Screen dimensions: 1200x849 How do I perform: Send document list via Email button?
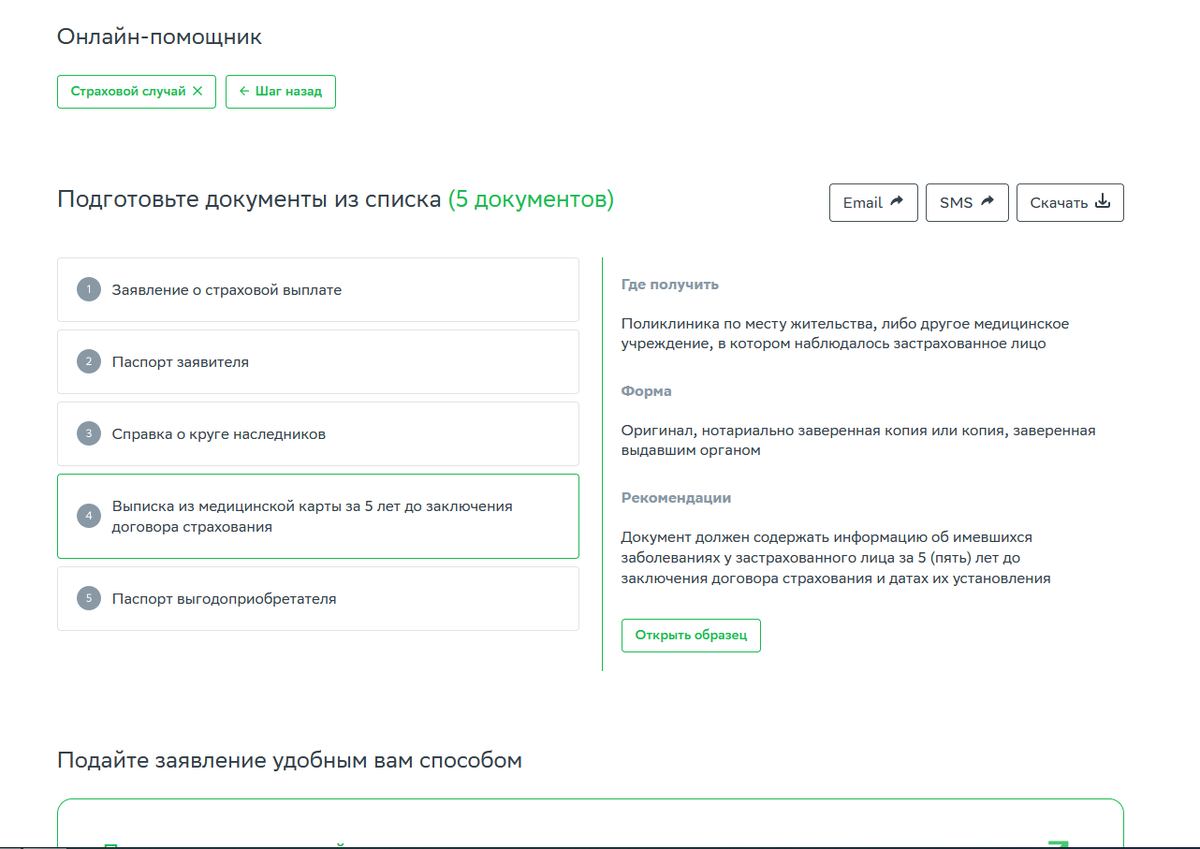(x=873, y=202)
